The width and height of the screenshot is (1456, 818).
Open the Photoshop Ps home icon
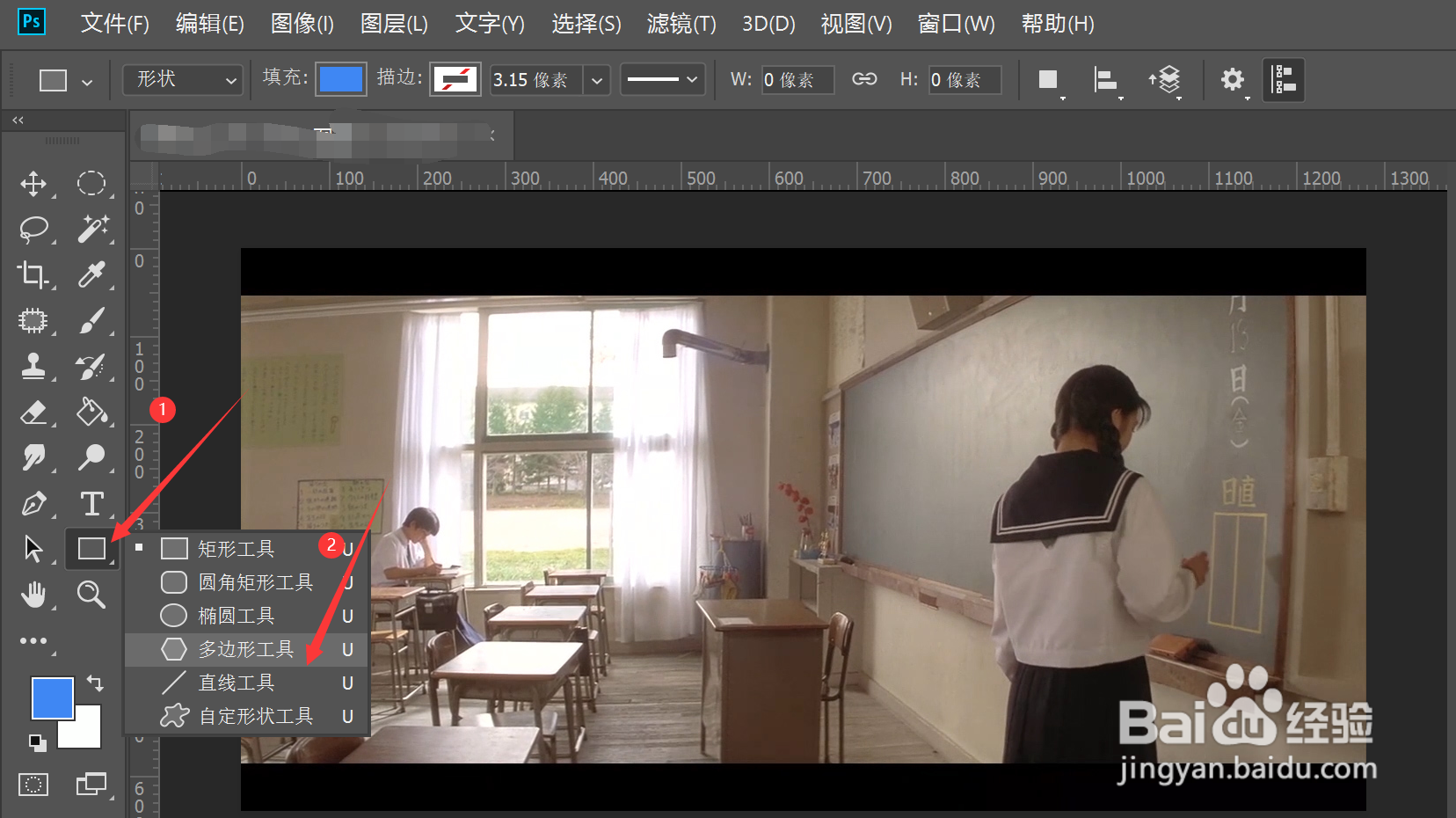tap(32, 21)
